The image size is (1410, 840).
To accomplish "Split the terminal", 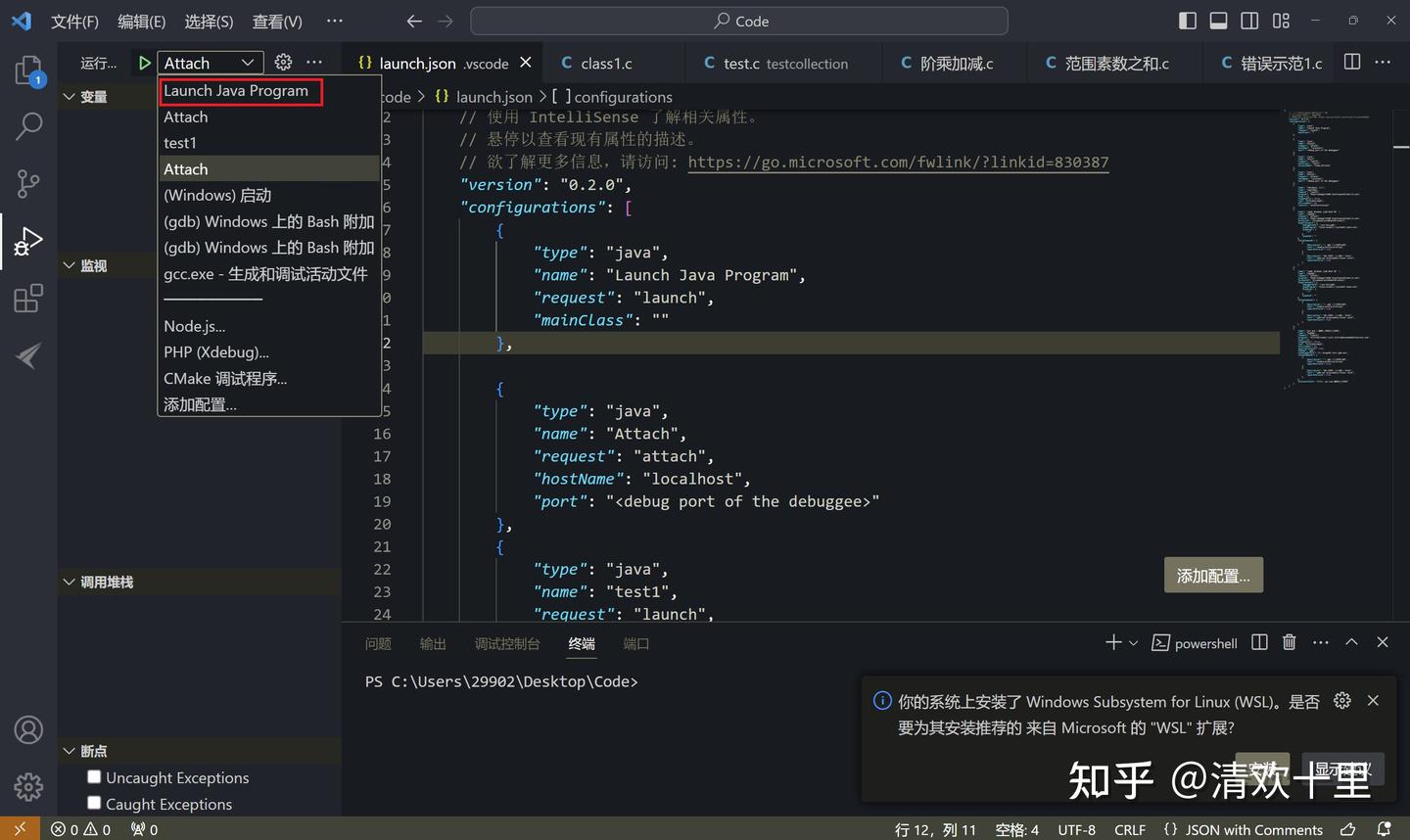I will [x=1259, y=642].
